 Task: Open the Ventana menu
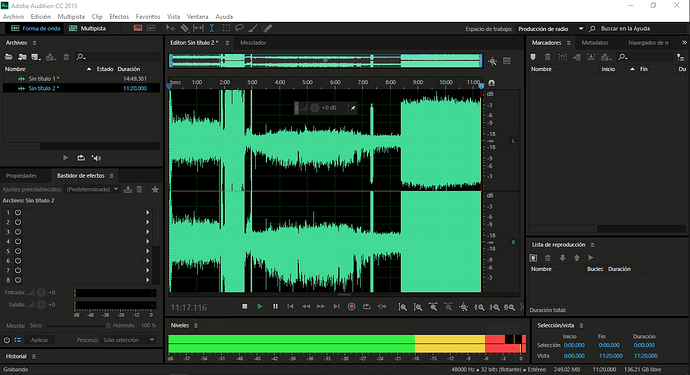click(x=198, y=16)
